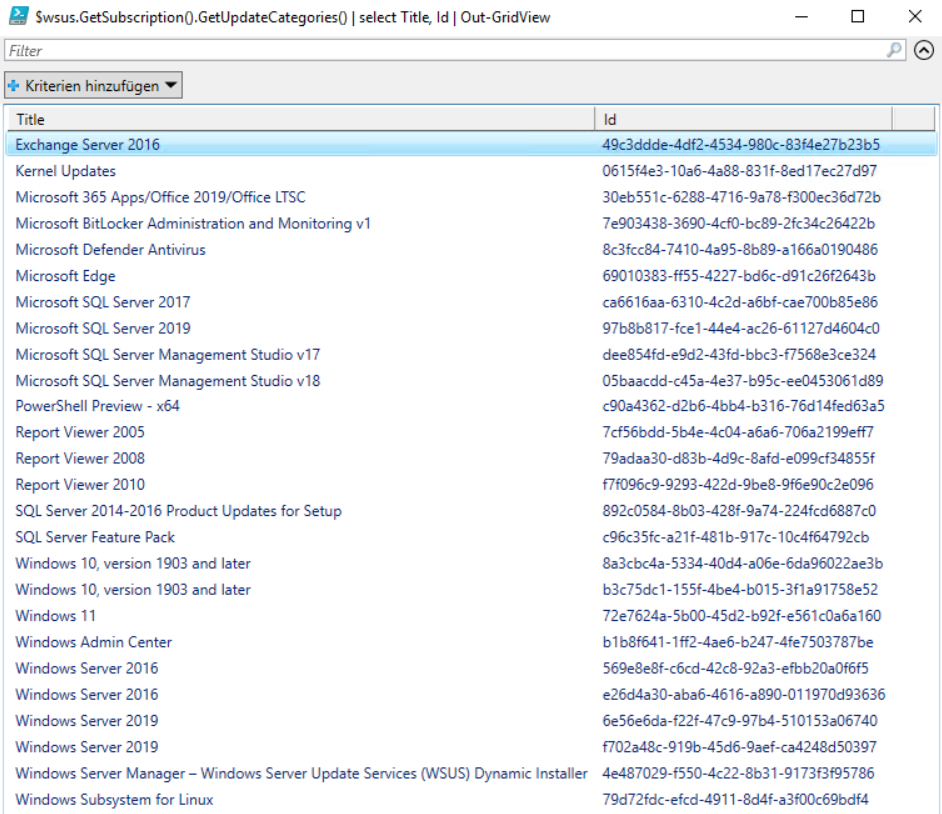The width and height of the screenshot is (942, 814).
Task: Select Microsoft SQL Server Management Studio v18
Action: (471, 381)
